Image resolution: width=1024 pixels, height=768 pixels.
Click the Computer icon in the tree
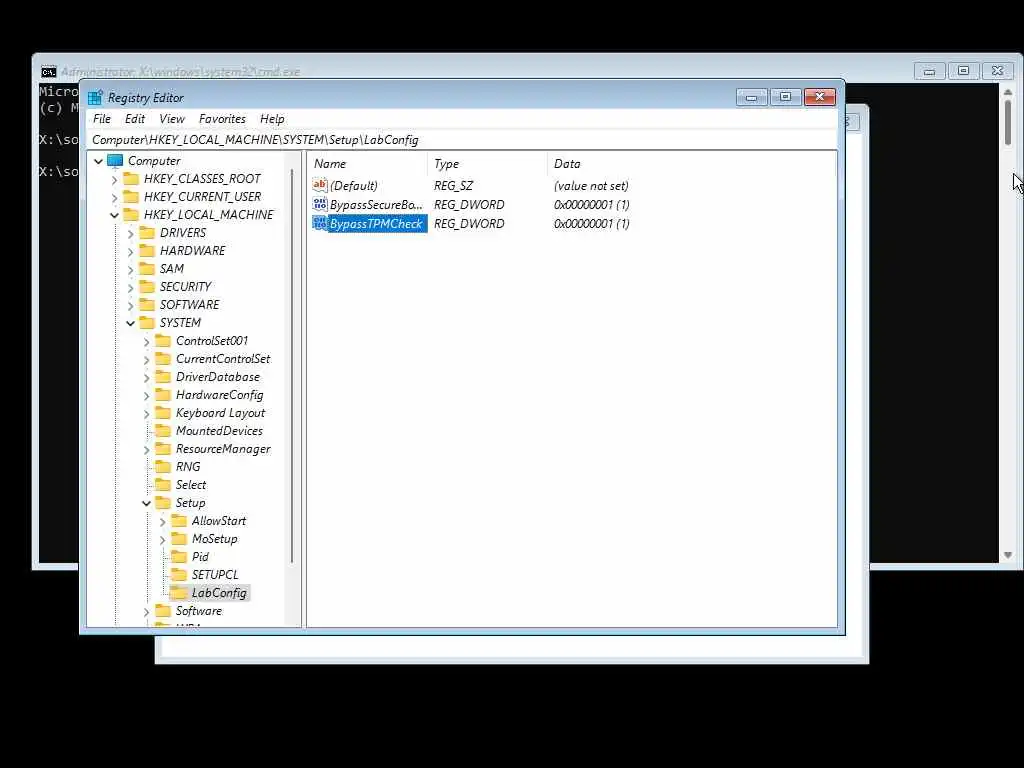[x=116, y=161]
